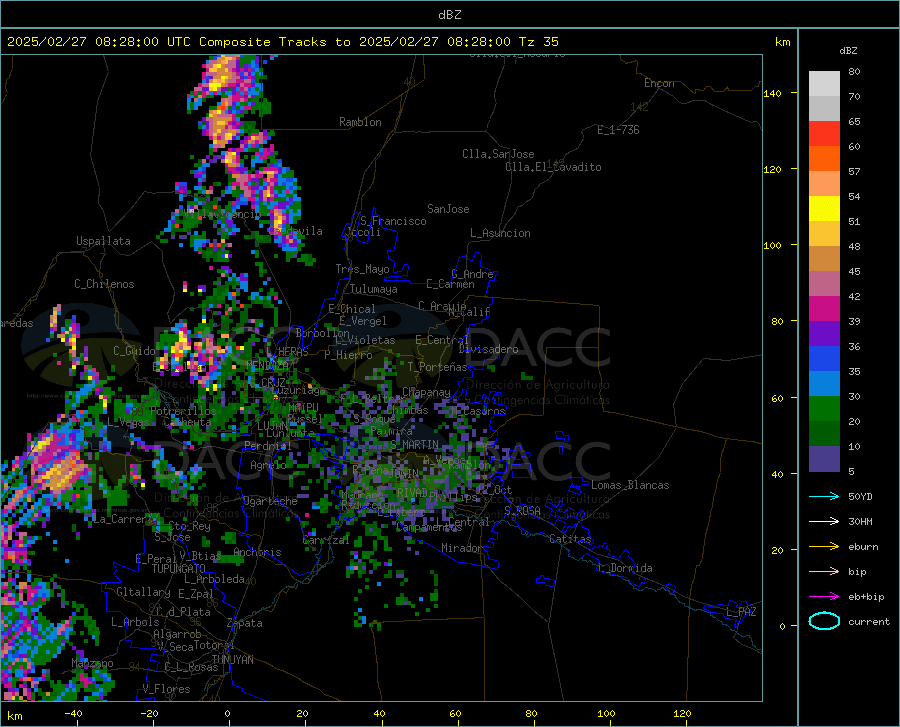
Task: Click the 'Tres_Mayo' map label
Action: pos(362,269)
